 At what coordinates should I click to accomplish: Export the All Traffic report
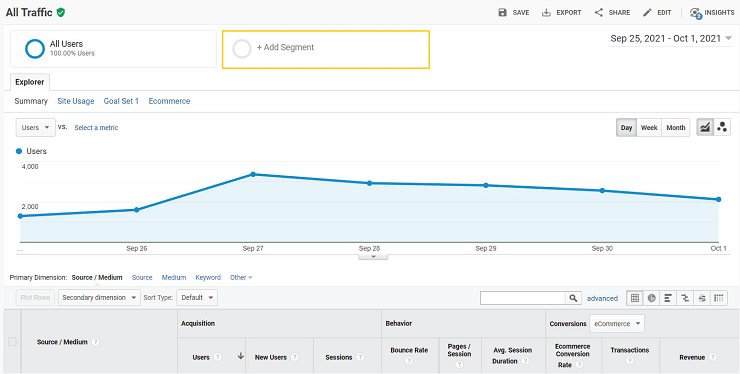tap(561, 12)
